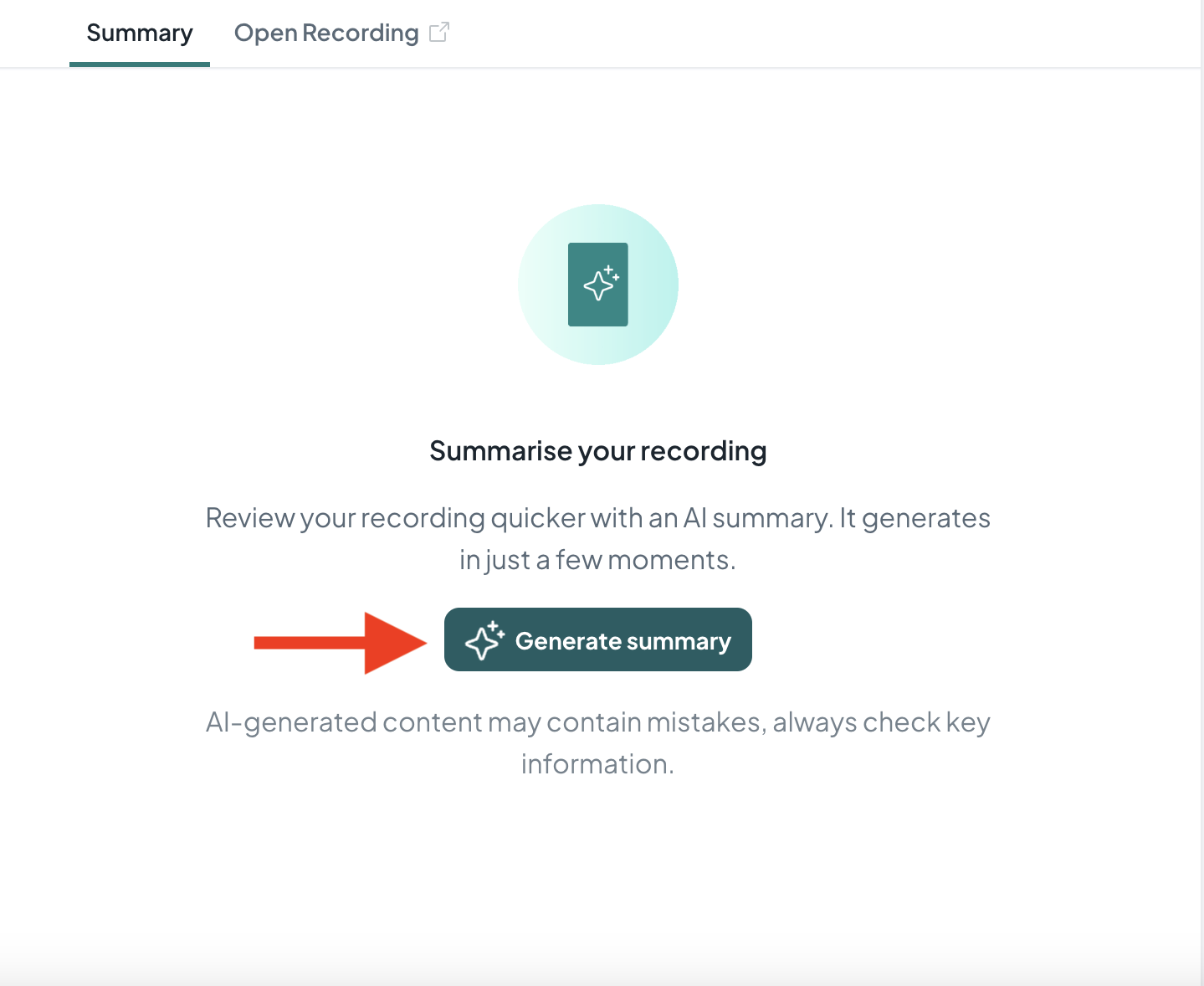1204x986 pixels.
Task: Switch to the Summary tab
Action: (140, 33)
